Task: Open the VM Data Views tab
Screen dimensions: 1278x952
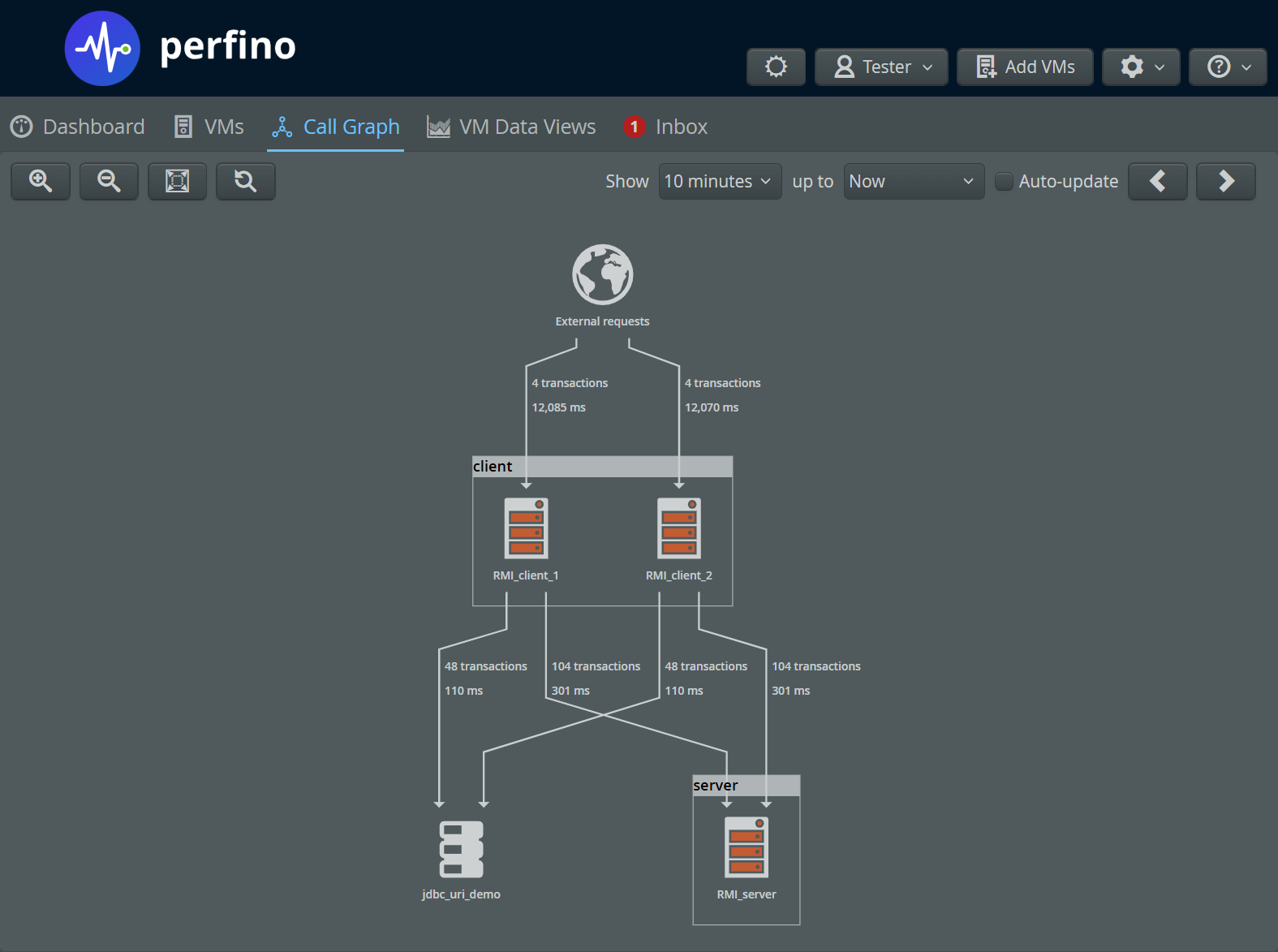Action: pyautogui.click(x=511, y=127)
